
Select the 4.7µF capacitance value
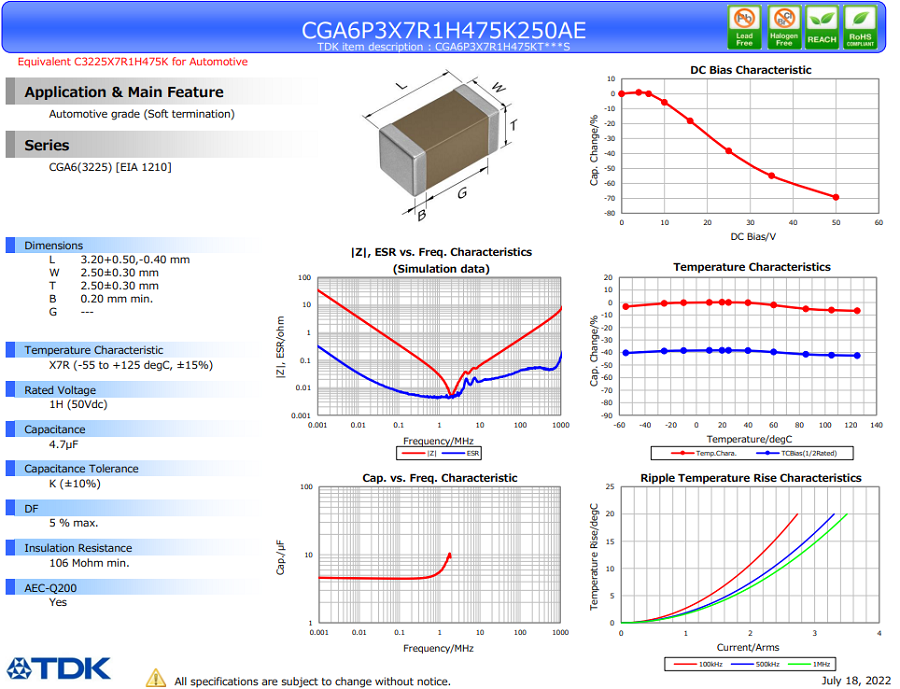(63, 444)
